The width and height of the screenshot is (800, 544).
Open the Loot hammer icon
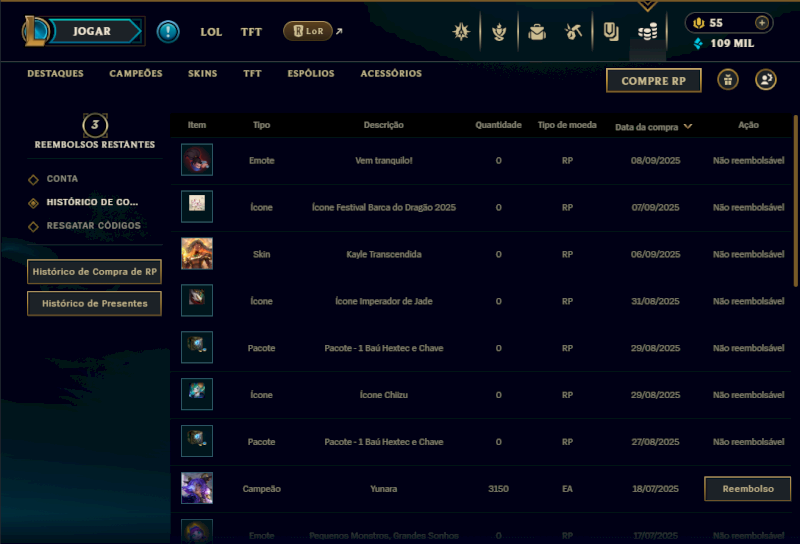573,32
